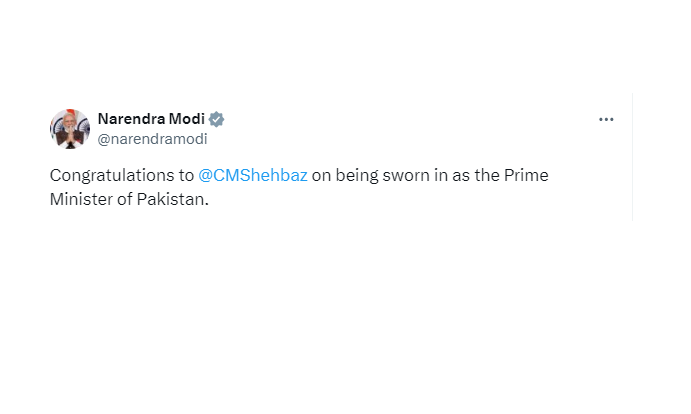The image size is (691, 414).
Task: Click the word "Pakistan" in the tweet
Action: pos(177,199)
